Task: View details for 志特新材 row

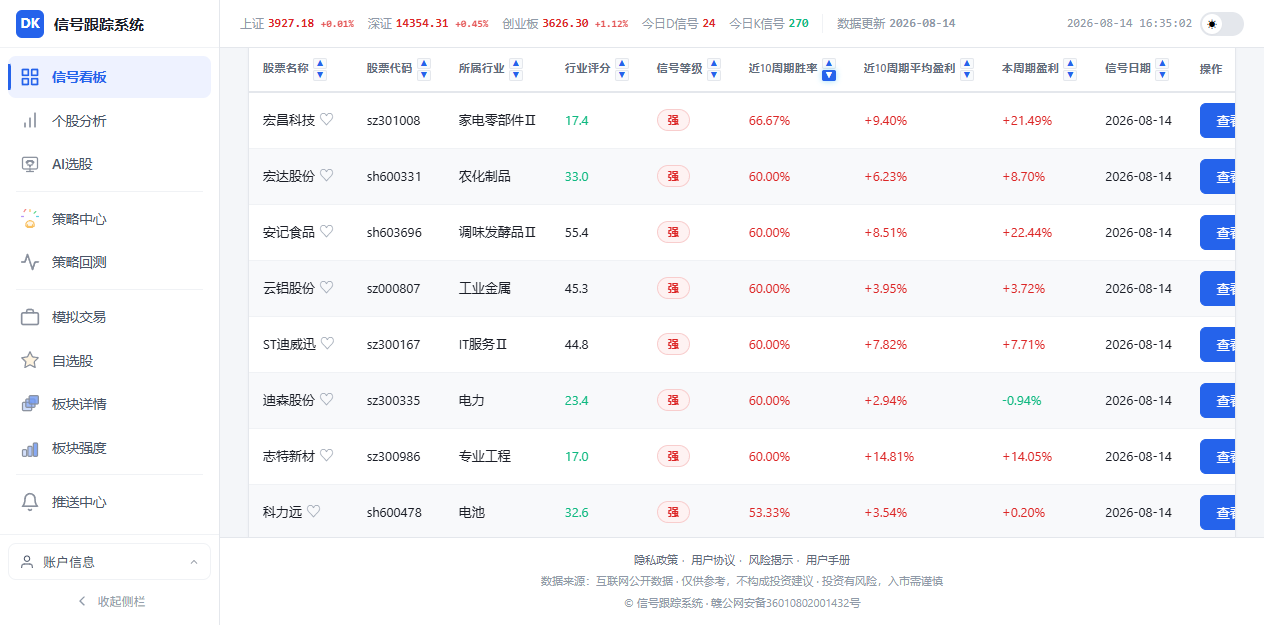Action: coord(1218,457)
